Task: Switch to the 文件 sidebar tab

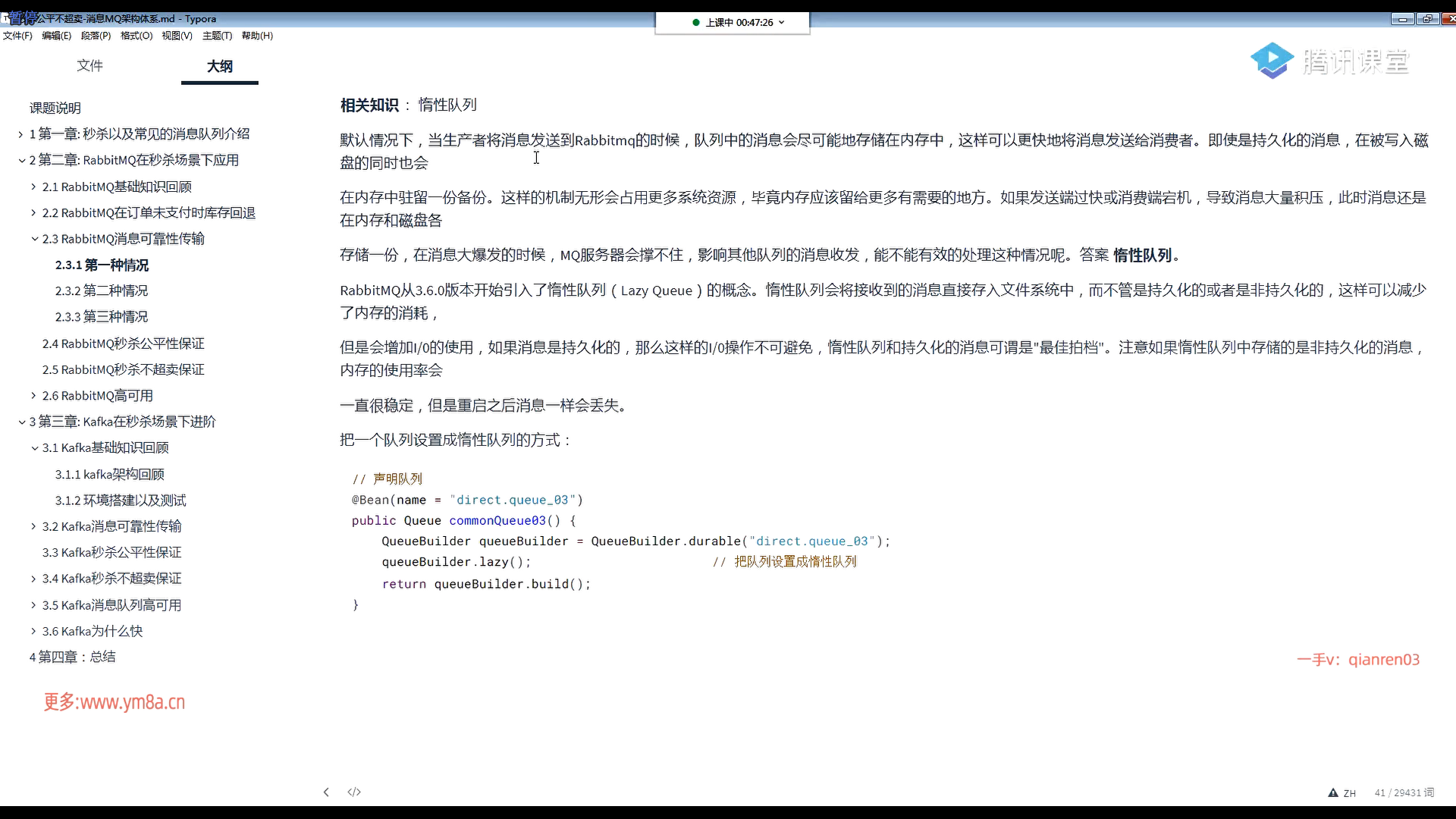Action: (89, 66)
